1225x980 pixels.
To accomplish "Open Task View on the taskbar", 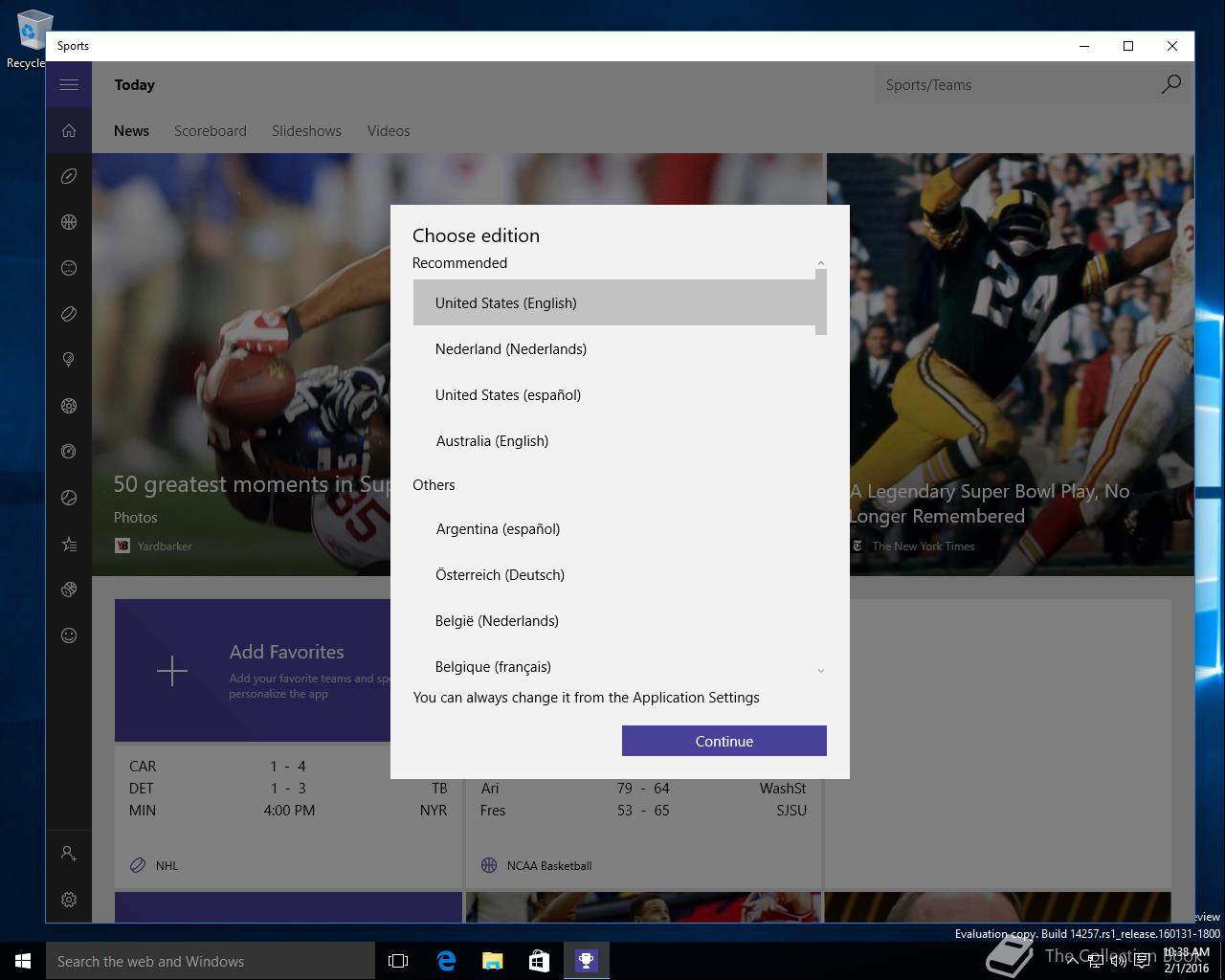I will [398, 961].
